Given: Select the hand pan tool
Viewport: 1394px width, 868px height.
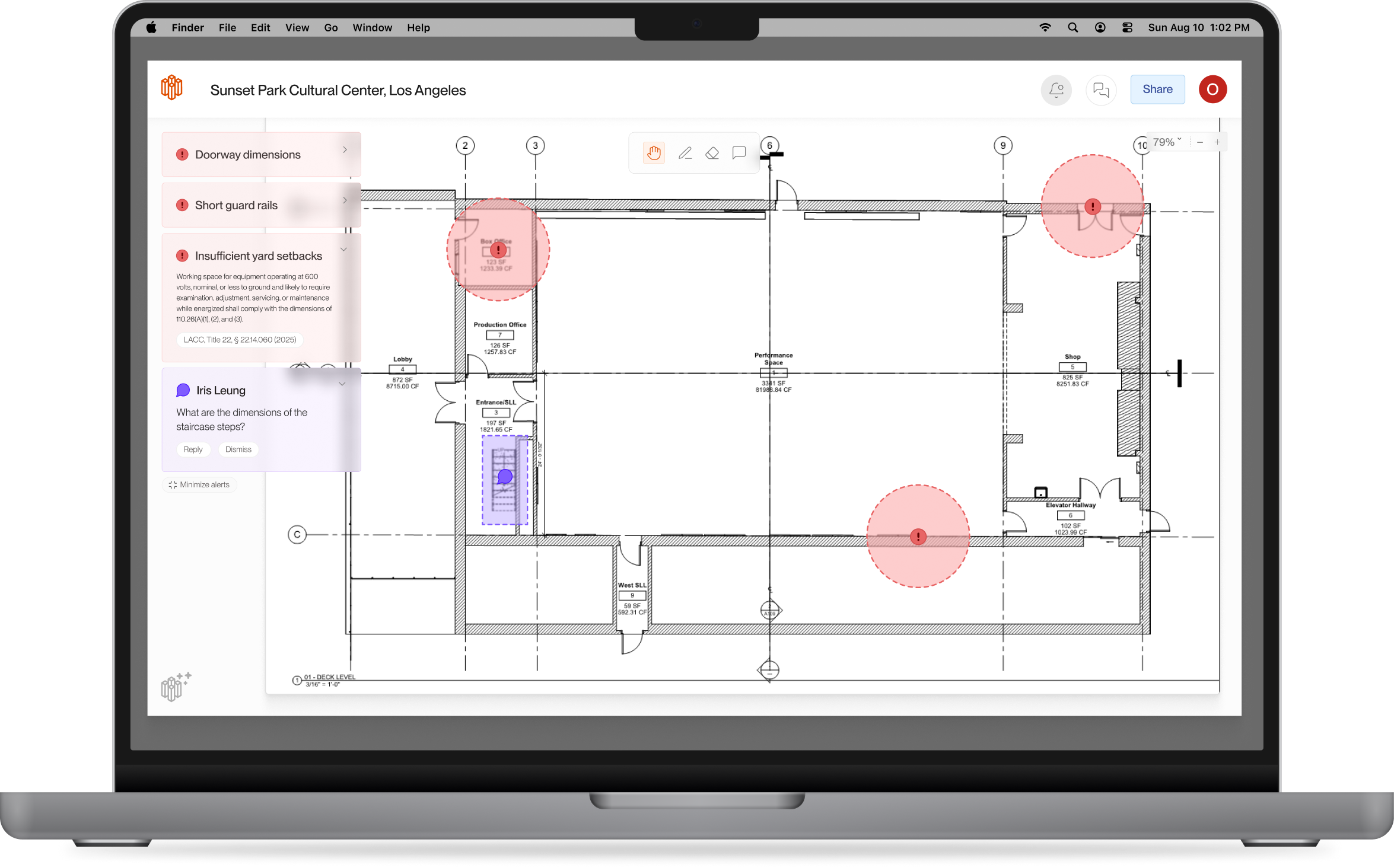Looking at the screenshot, I should click(654, 153).
